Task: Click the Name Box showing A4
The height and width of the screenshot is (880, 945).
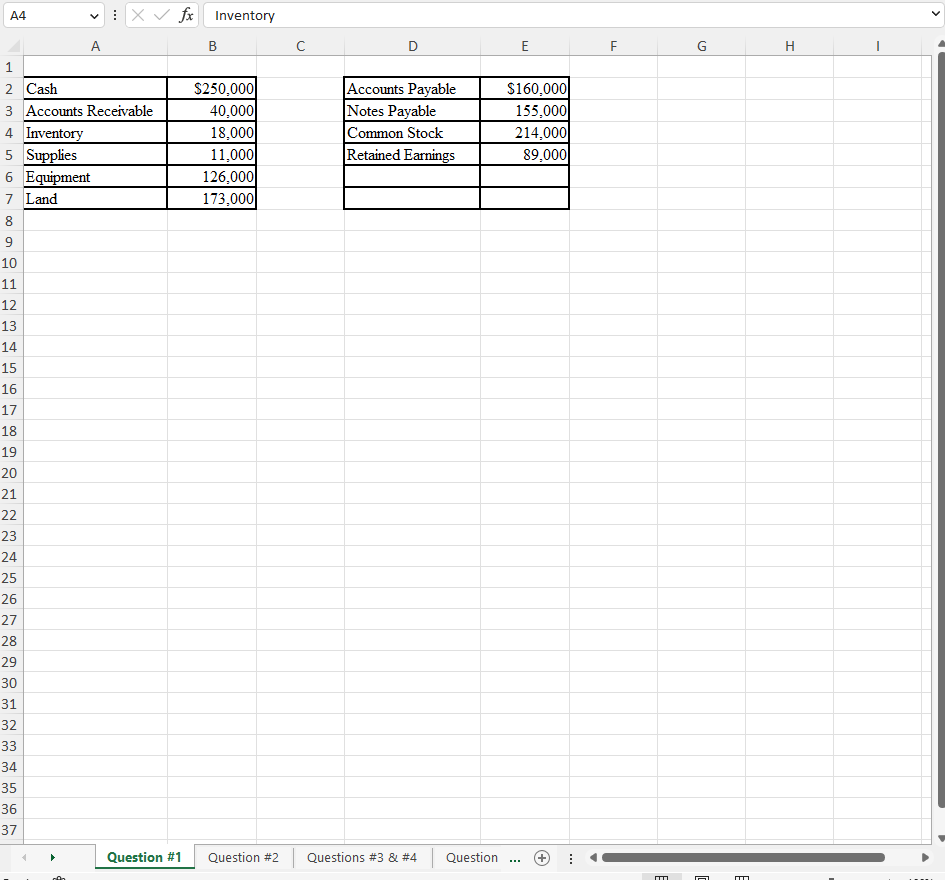Action: pos(46,16)
